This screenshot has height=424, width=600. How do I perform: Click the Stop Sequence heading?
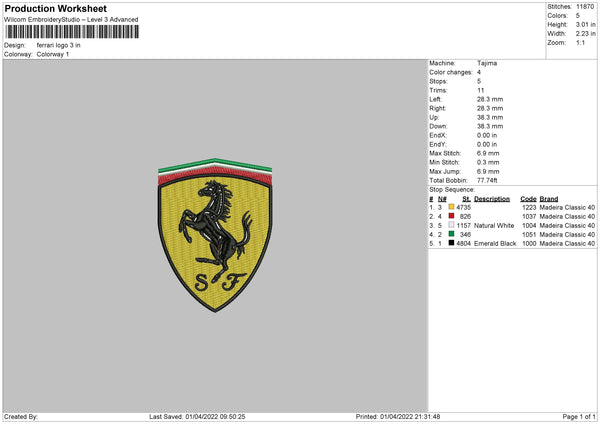(x=452, y=189)
